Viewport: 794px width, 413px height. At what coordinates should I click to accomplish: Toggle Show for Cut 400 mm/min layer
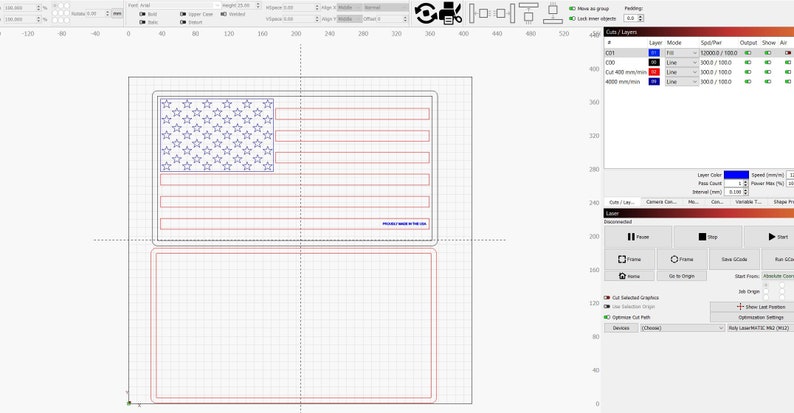(768, 72)
